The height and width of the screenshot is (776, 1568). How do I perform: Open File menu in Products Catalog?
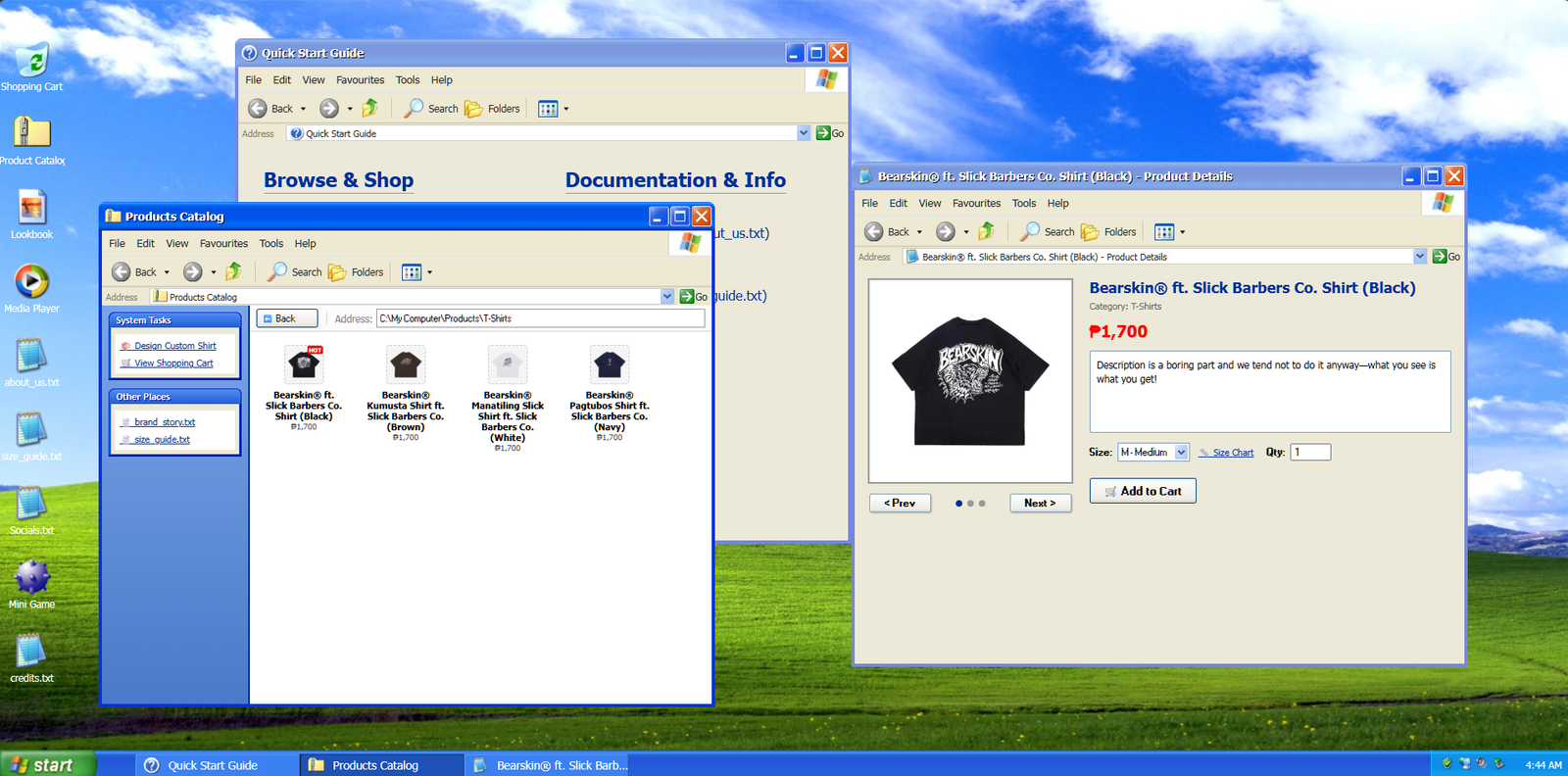point(117,244)
